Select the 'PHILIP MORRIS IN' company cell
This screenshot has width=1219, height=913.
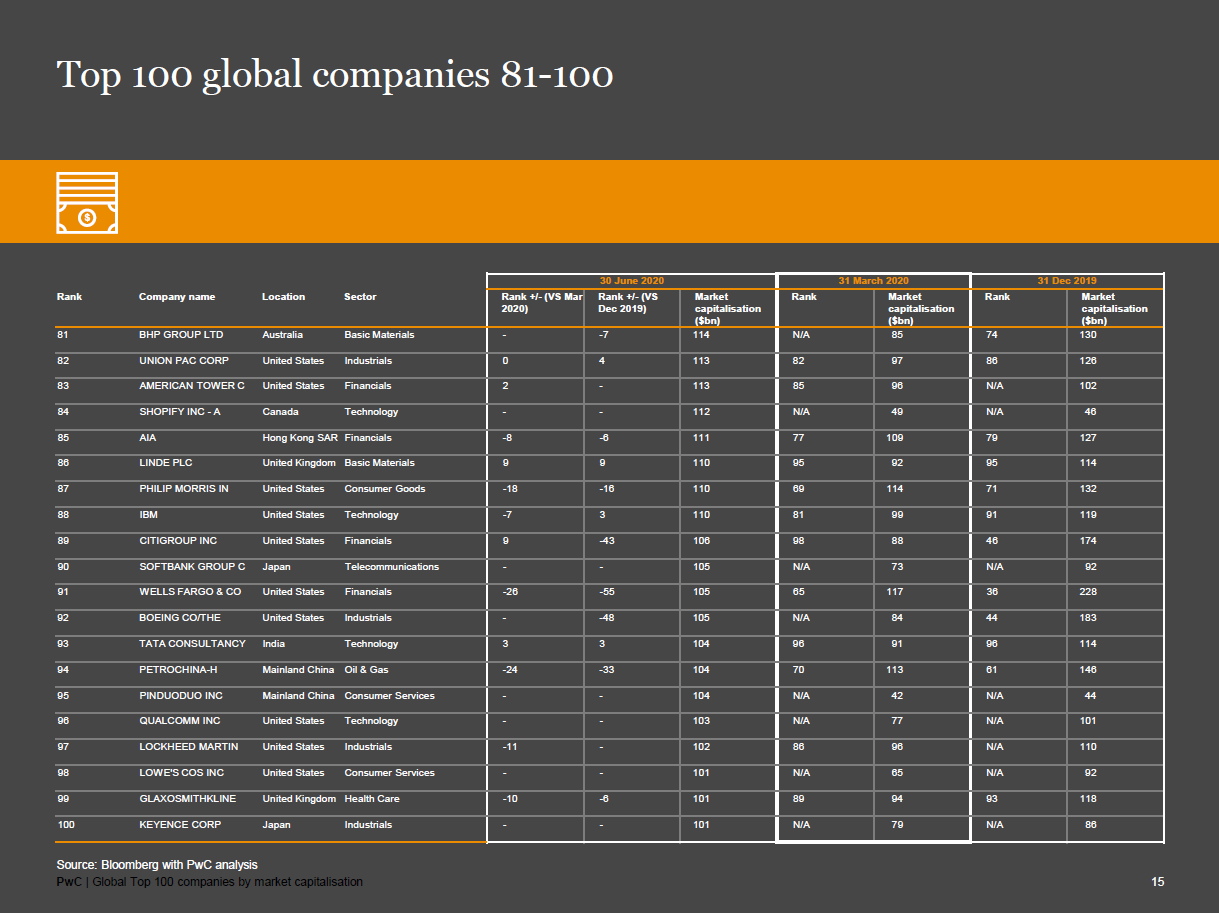coord(184,489)
